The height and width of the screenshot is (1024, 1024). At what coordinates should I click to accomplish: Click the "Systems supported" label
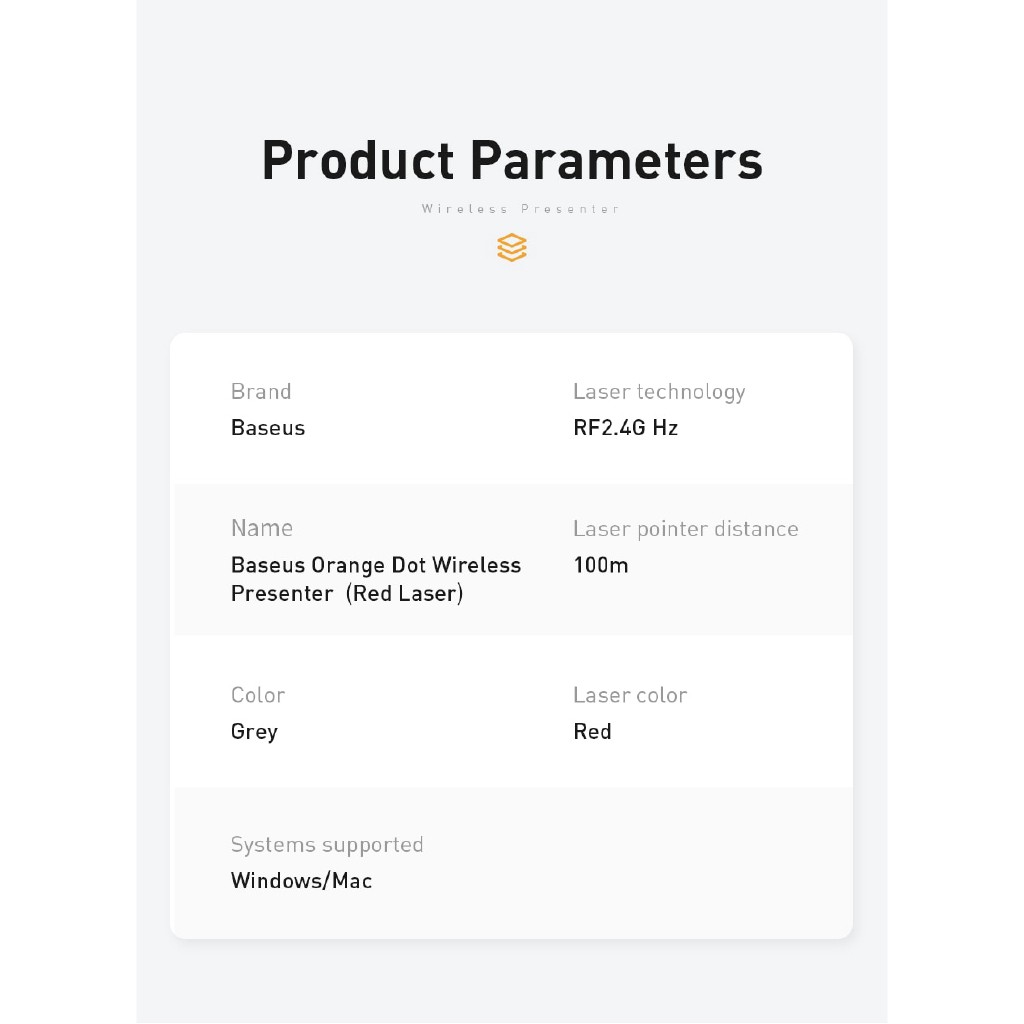point(327,845)
